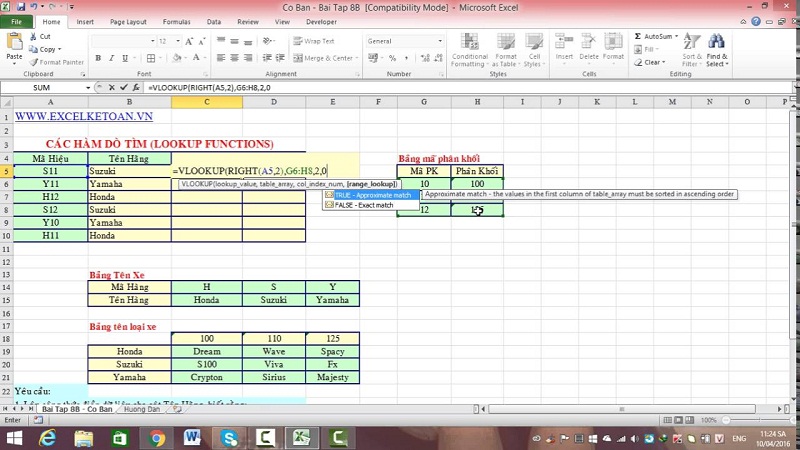Screen dimensions: 800x450
Task: Click the Cut scissors icon
Action: (33, 37)
